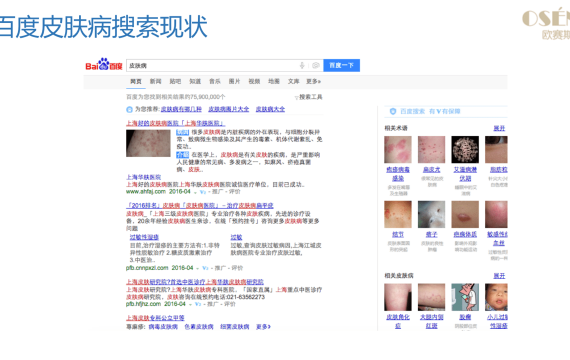Image resolution: width=570 pixels, height=360 pixels.
Task: Open the 音乐 tab
Action: (x=214, y=81)
